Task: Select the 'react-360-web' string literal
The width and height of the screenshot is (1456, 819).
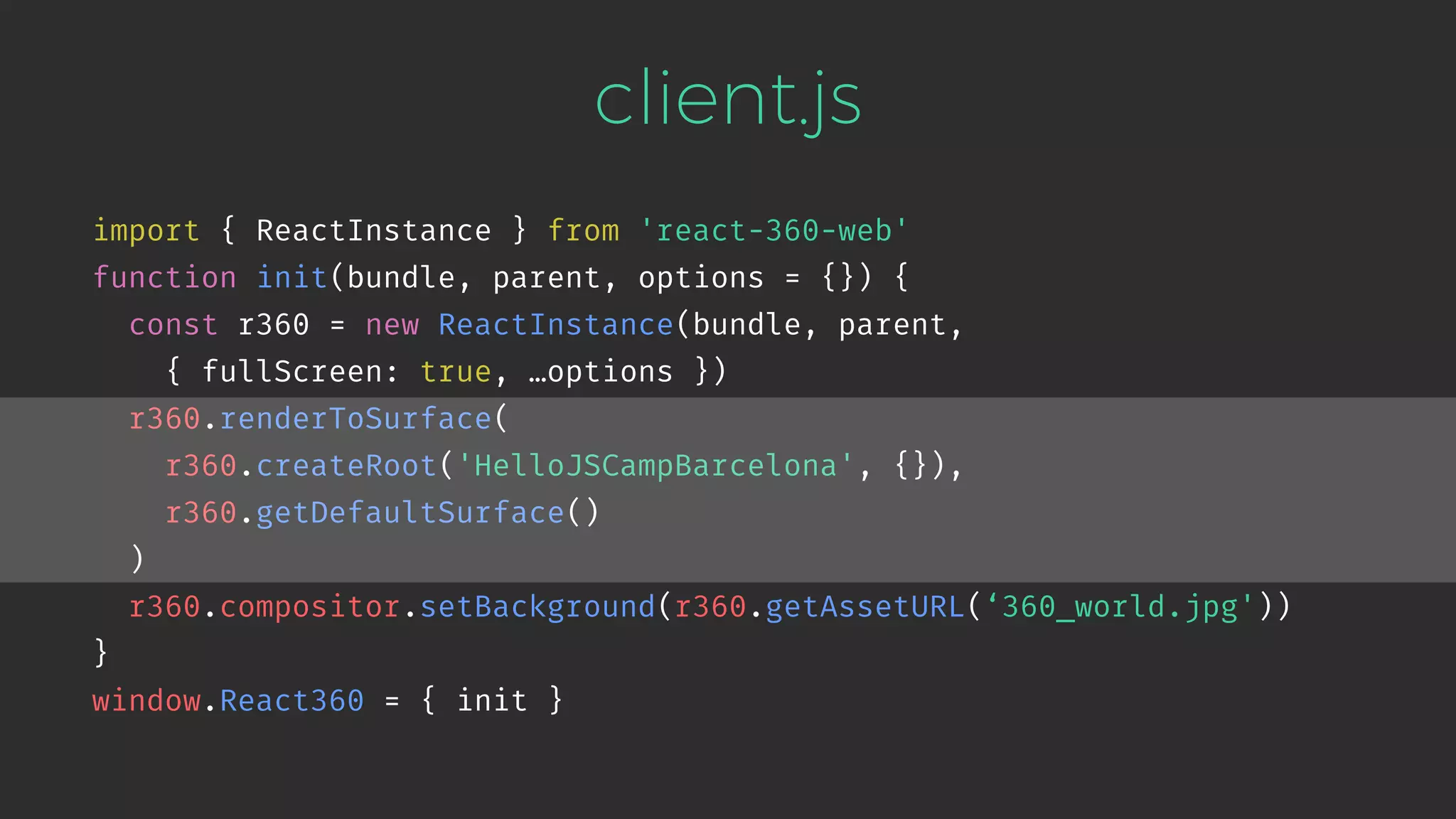Action: point(773,230)
